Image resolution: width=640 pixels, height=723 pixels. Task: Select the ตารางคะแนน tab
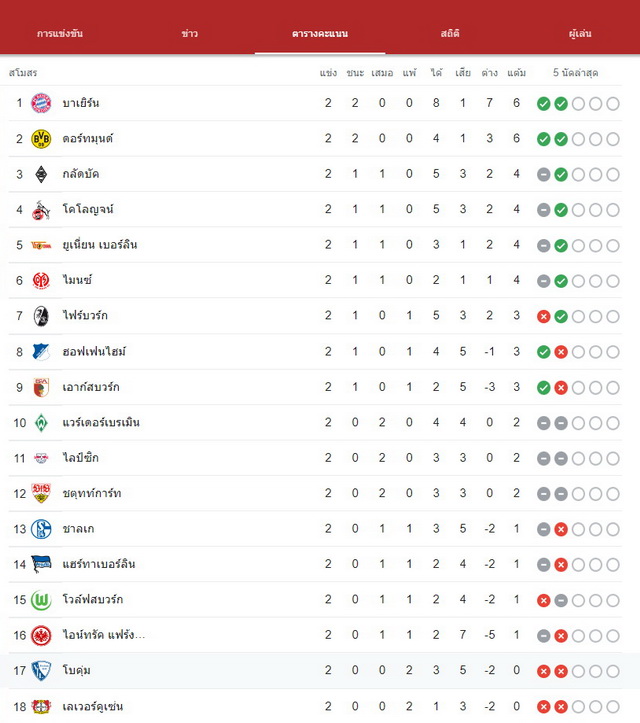[320, 33]
